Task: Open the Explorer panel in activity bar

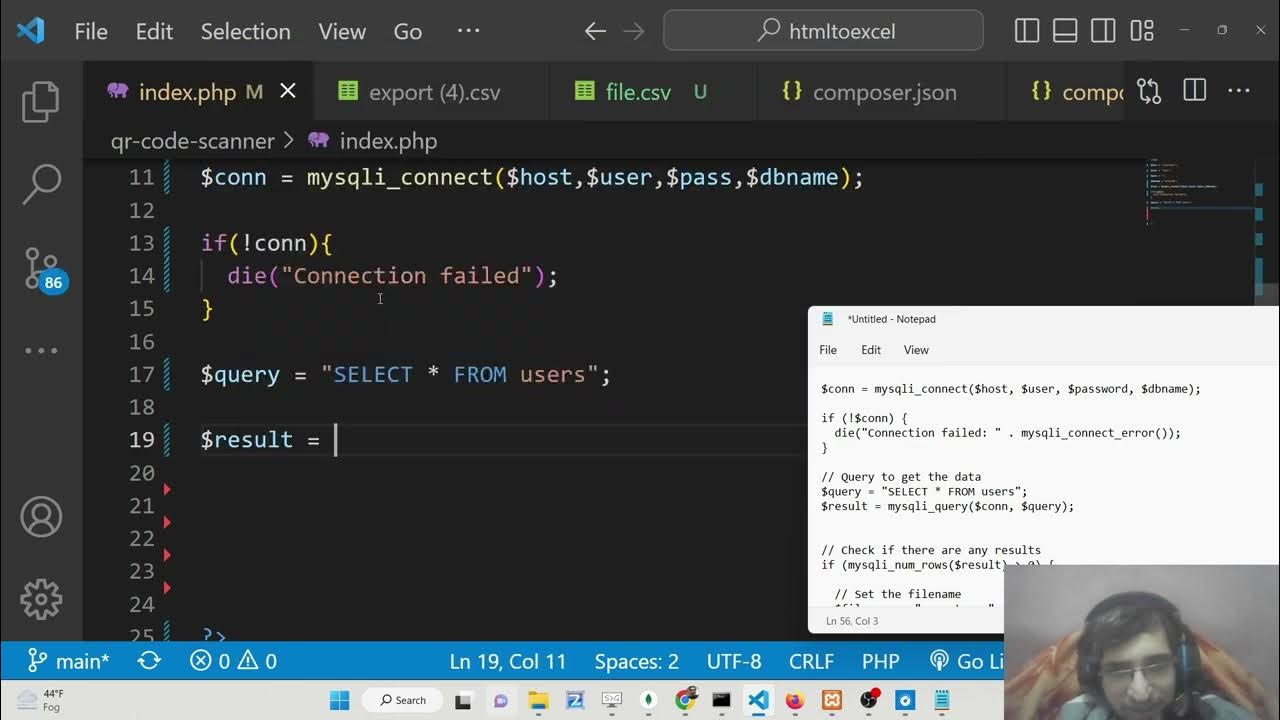Action: 41,102
